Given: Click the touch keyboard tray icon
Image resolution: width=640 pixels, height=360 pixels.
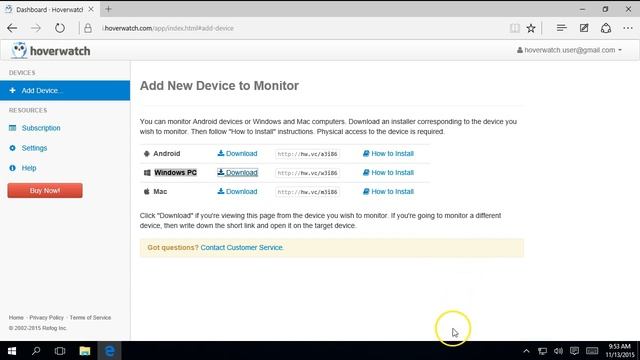Looking at the screenshot, I should click(592, 351).
